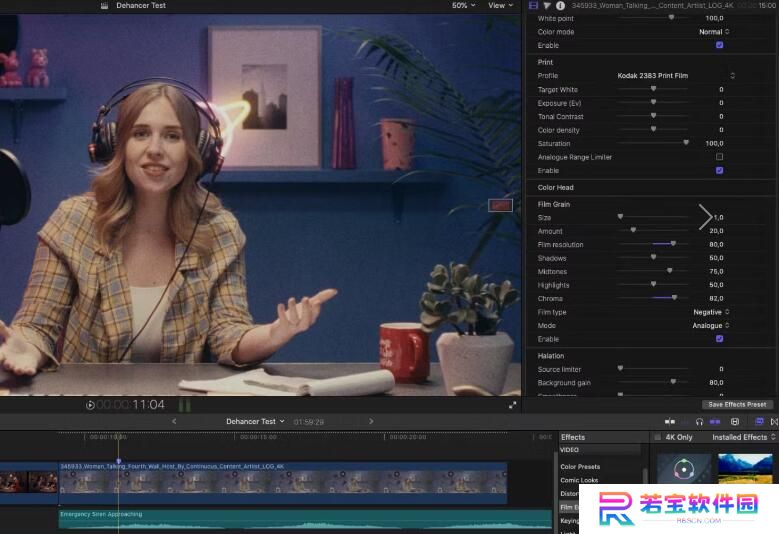The width and height of the screenshot is (779, 534).
Task: Click the mountain landscape effect thumbnail
Action: pyautogui.click(x=745, y=468)
